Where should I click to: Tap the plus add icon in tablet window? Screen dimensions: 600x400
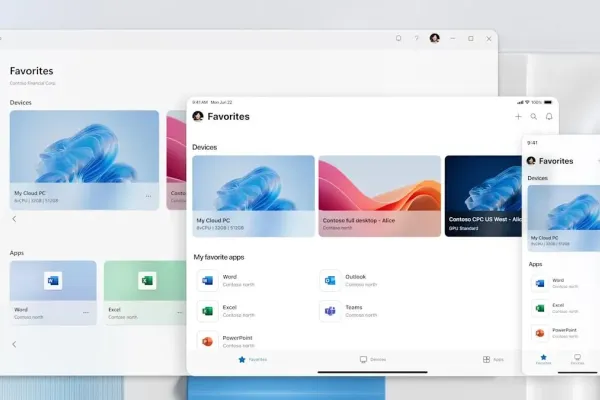tap(518, 116)
